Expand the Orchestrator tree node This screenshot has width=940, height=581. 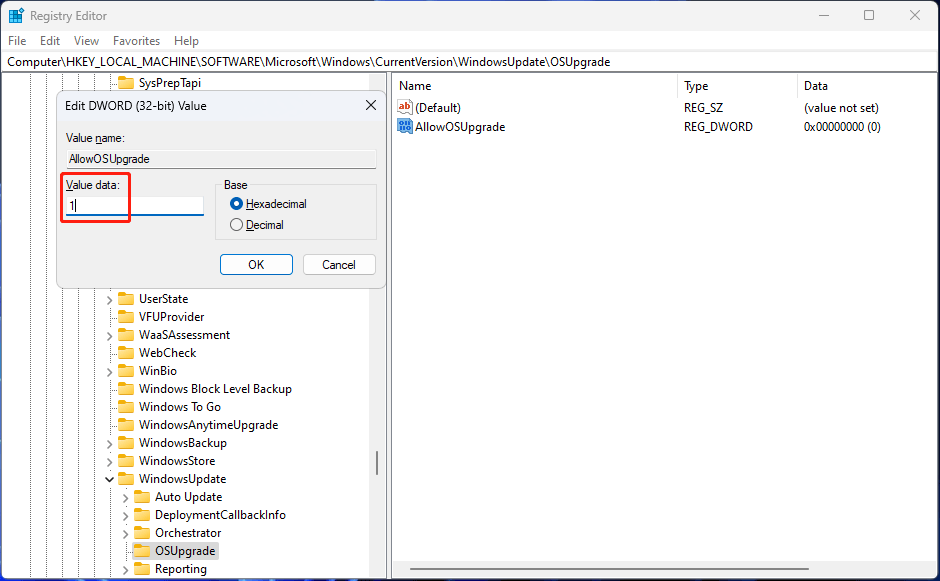pyautogui.click(x=124, y=532)
